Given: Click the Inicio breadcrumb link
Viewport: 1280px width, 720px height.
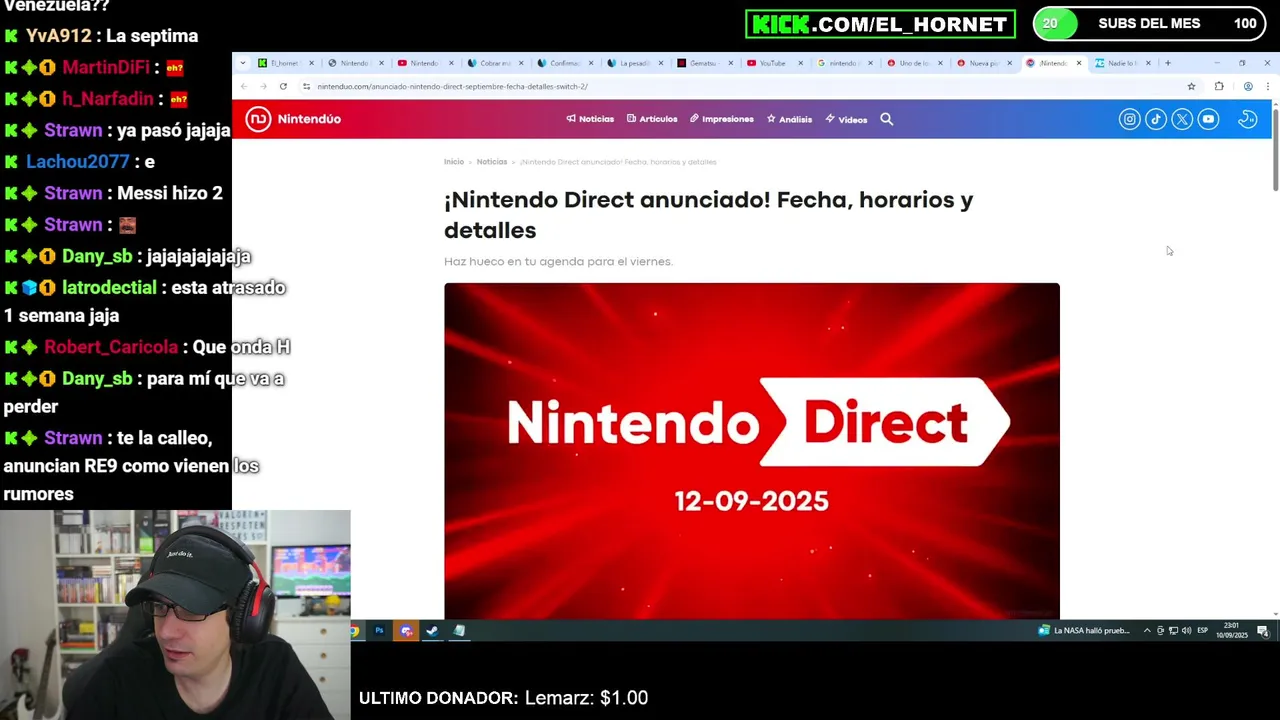Looking at the screenshot, I should 454,162.
